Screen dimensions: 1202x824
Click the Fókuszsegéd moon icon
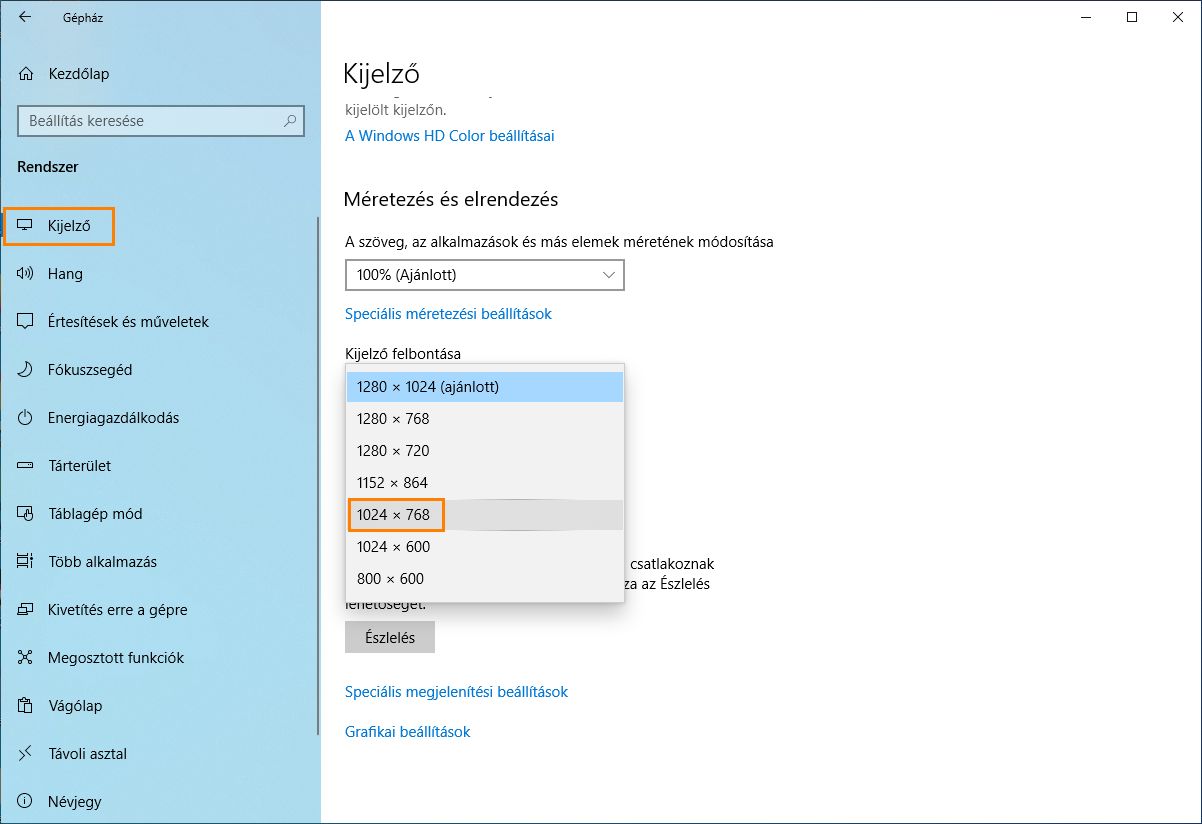(26, 370)
